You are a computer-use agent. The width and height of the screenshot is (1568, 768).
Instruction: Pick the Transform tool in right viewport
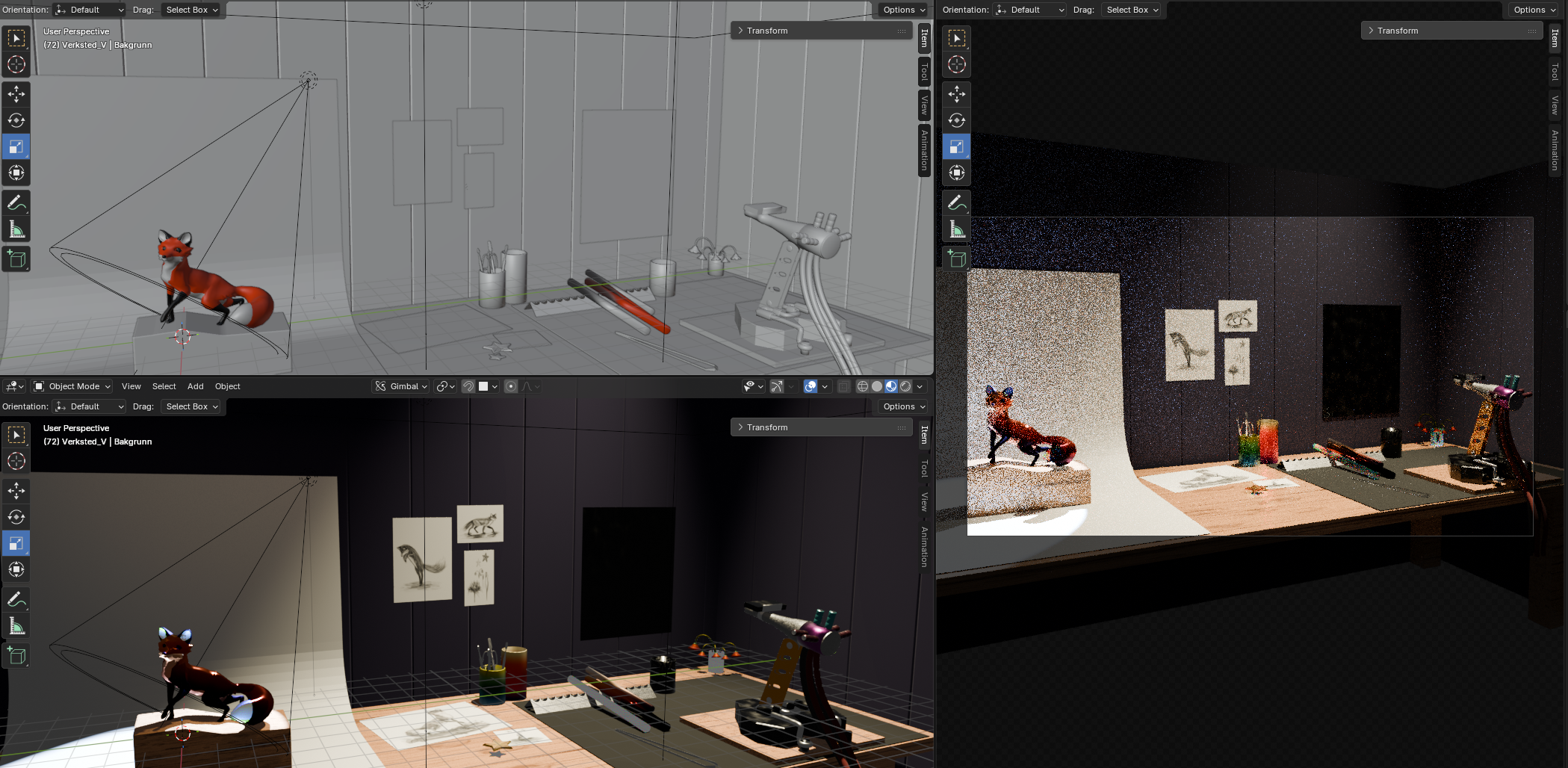pyautogui.click(x=957, y=173)
